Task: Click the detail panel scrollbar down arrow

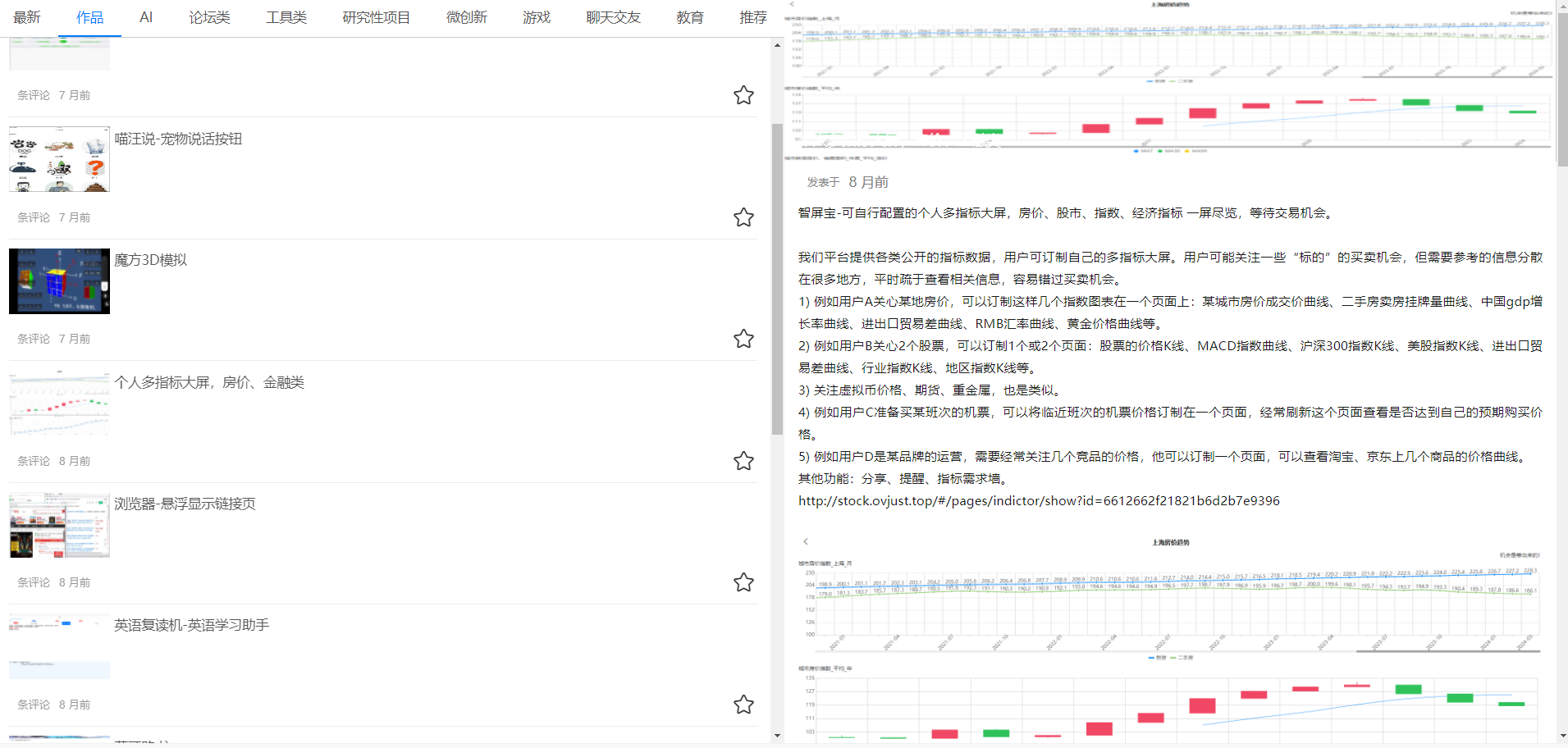Action: [x=1562, y=736]
